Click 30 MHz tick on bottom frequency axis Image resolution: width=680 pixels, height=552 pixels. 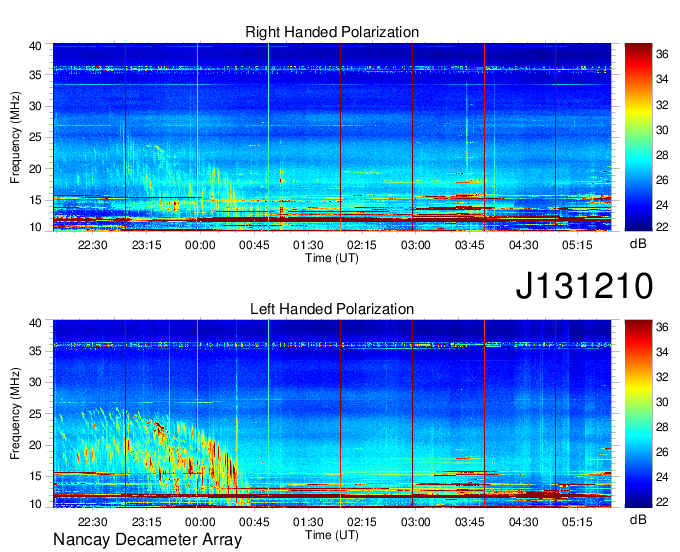[x=35, y=382]
